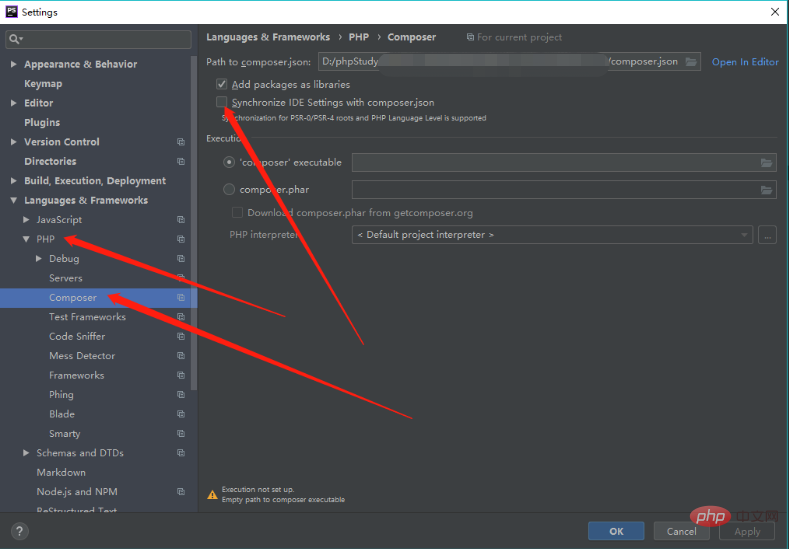Screen dimensions: 789x549
Task: Click project-level icon next to Debug
Action: click(181, 259)
